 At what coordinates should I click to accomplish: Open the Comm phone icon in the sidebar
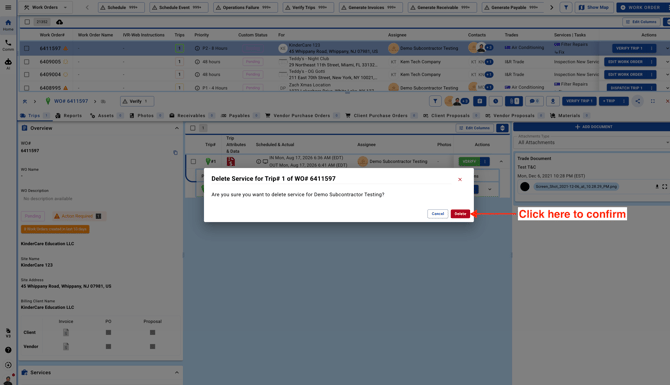[8, 45]
